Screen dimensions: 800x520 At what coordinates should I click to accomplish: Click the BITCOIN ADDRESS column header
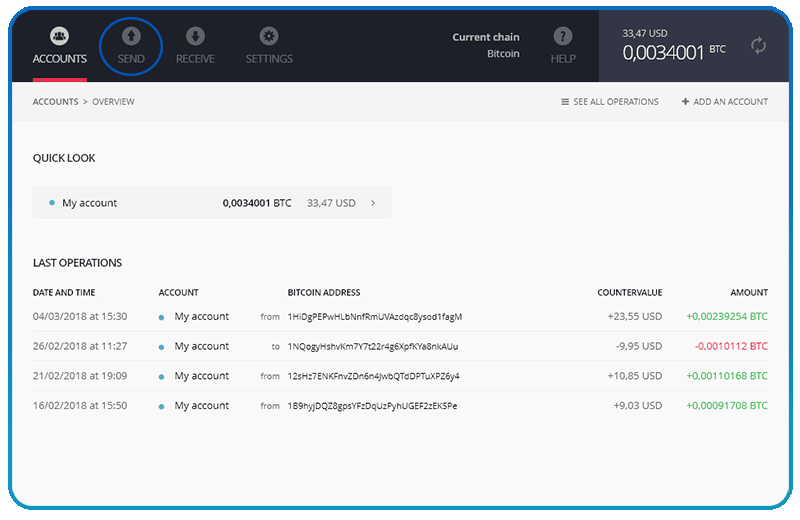click(x=324, y=292)
